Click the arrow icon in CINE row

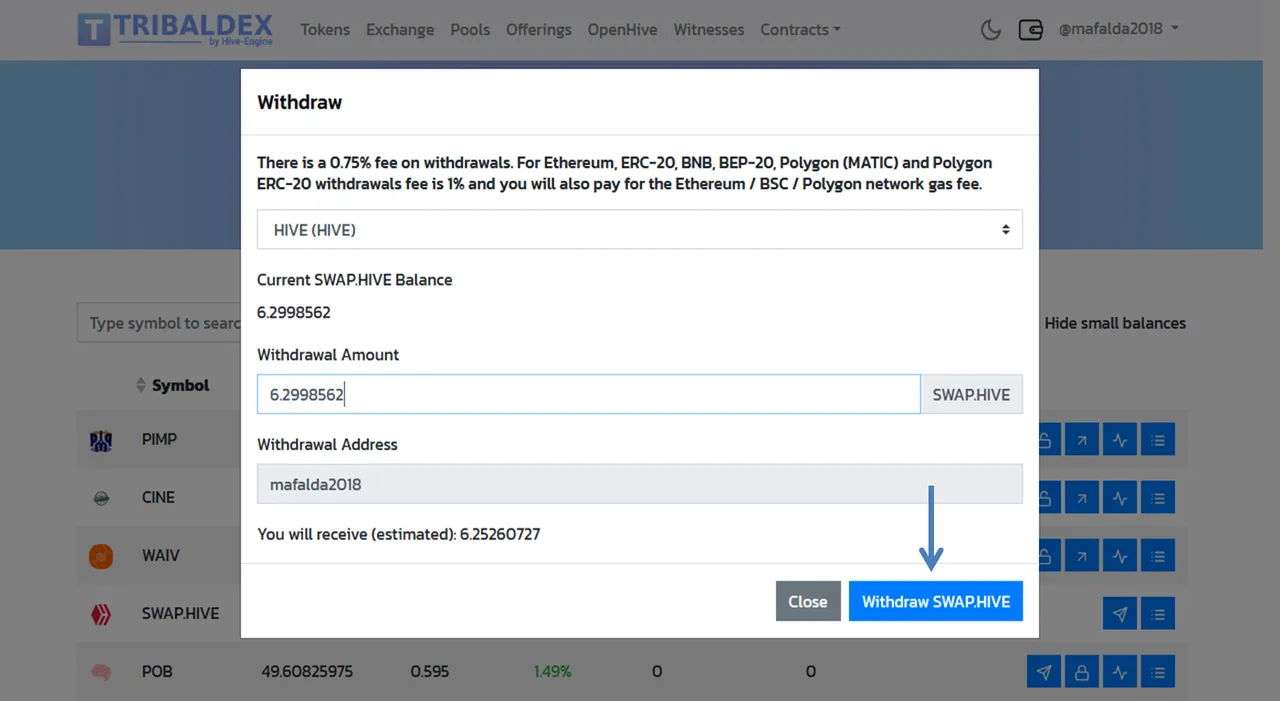point(1082,497)
